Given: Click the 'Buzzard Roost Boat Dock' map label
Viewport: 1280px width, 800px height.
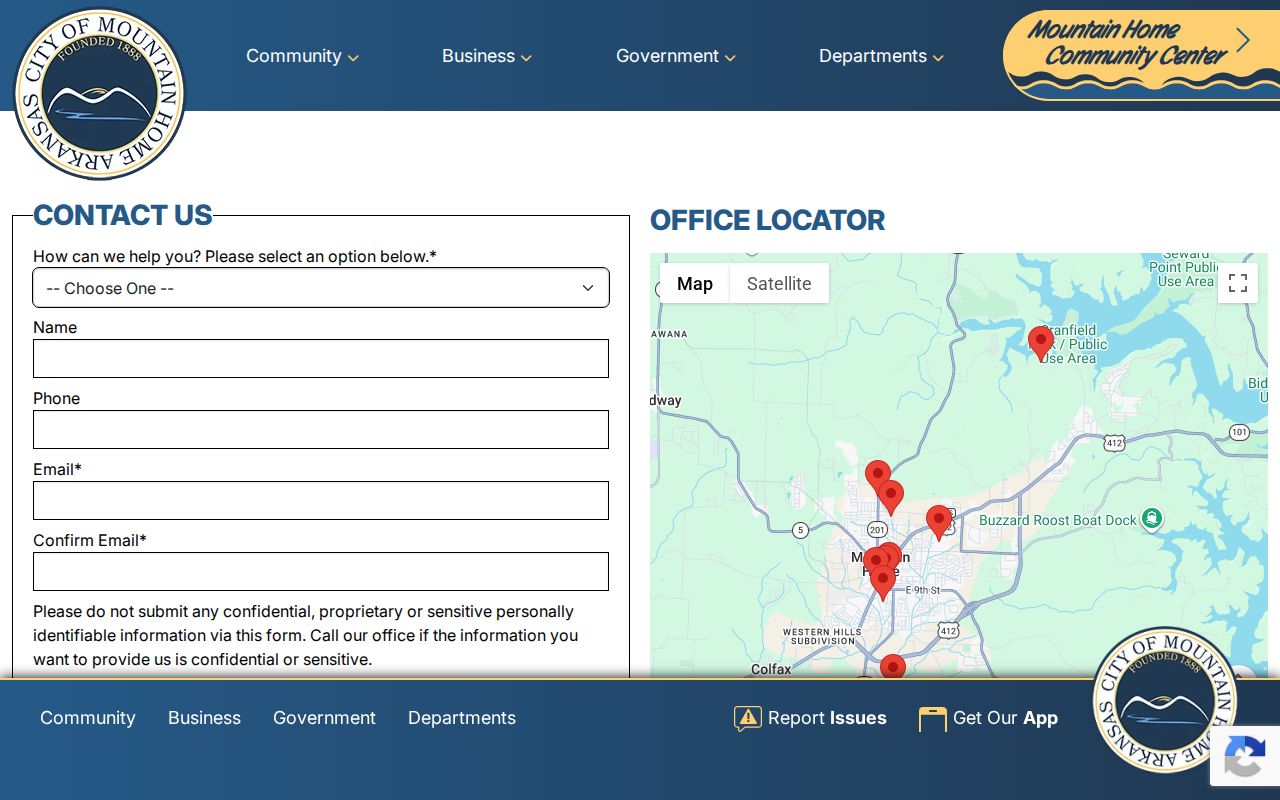Looking at the screenshot, I should click(1058, 520).
